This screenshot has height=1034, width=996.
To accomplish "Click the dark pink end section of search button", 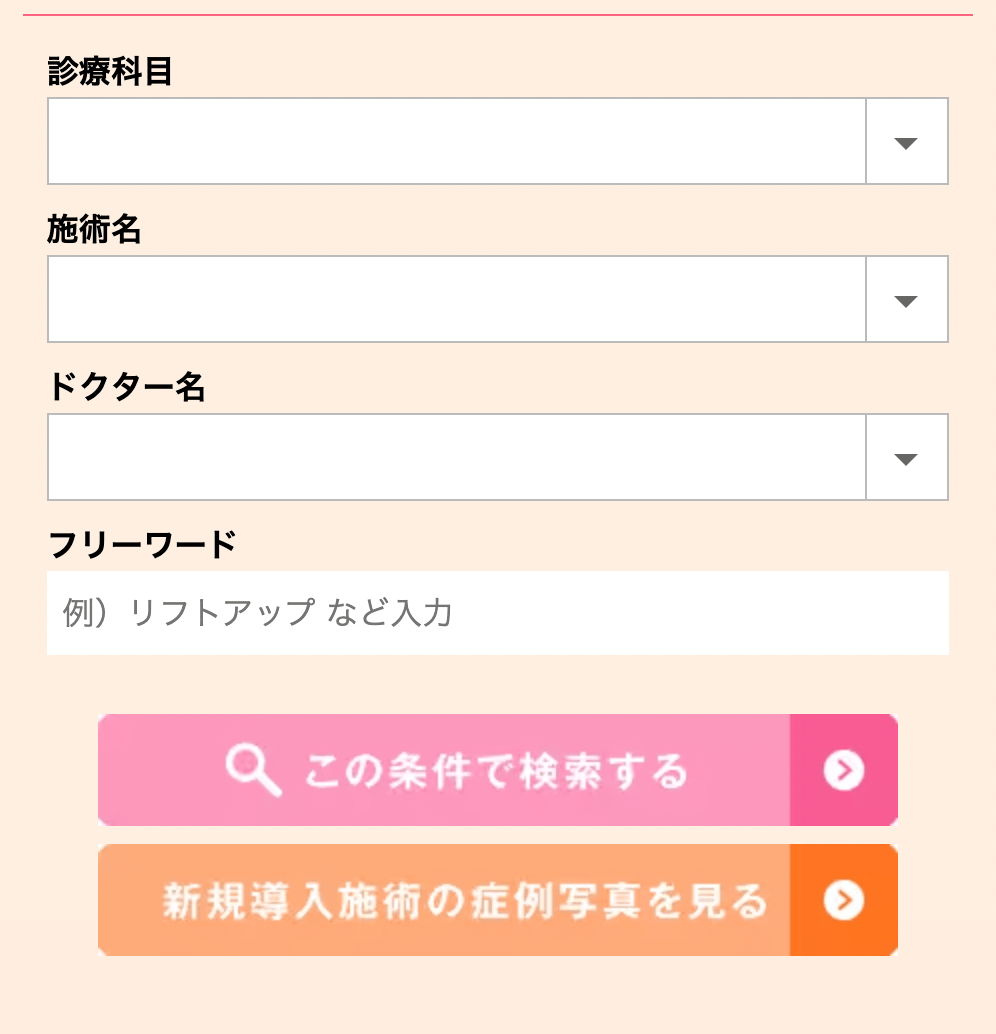I will point(844,770).
